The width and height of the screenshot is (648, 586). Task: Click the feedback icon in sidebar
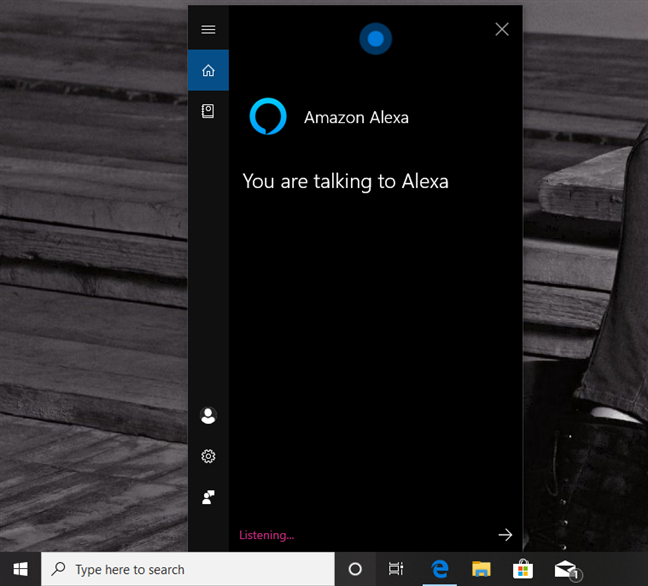[x=208, y=497]
